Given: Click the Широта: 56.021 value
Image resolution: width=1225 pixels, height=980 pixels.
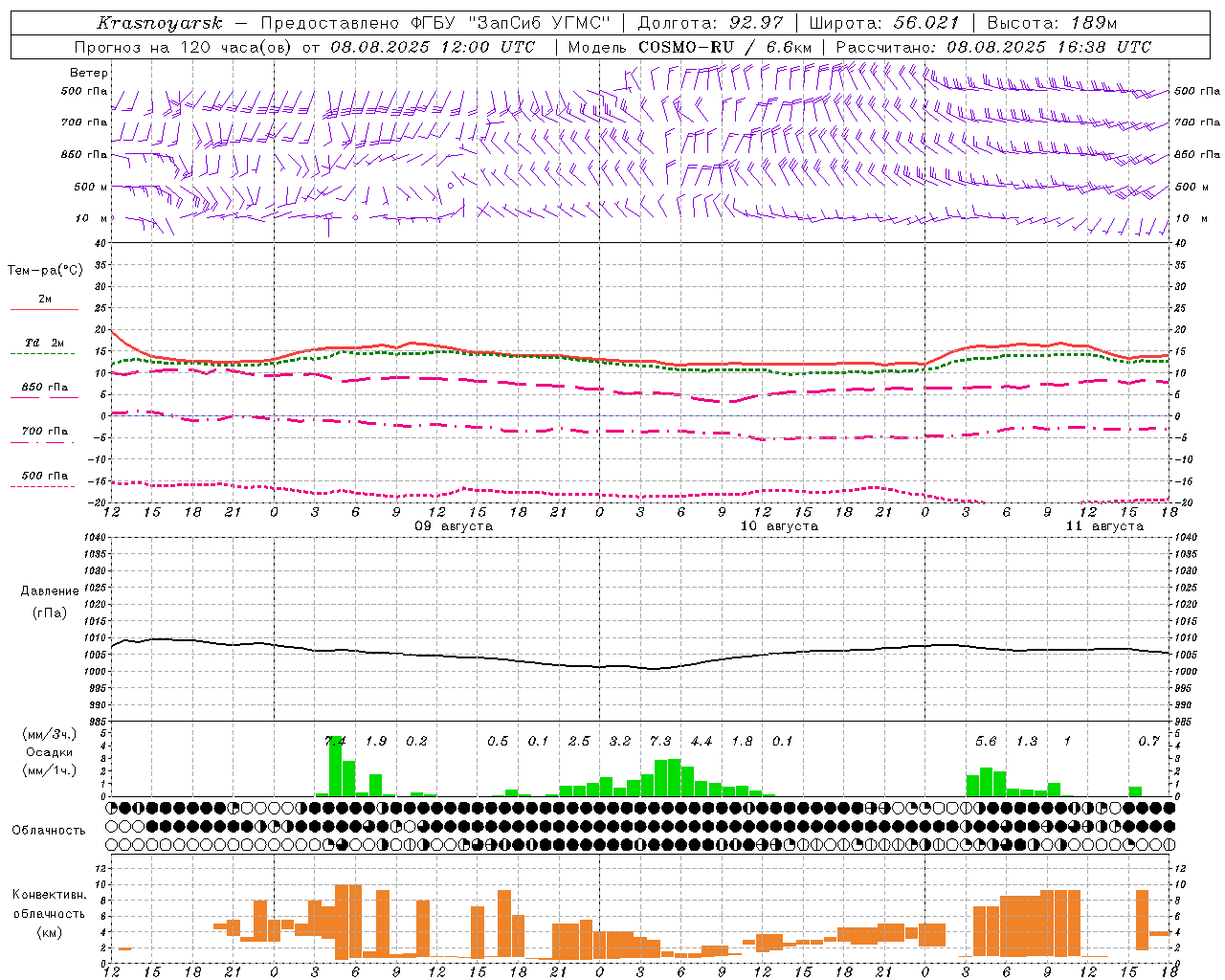Looking at the screenshot, I should (x=884, y=23).
